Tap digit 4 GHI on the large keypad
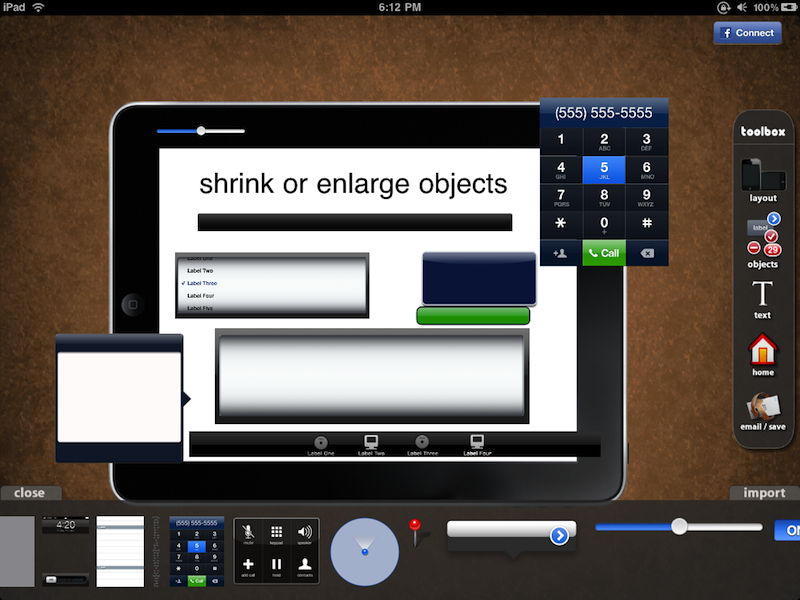The height and width of the screenshot is (600, 800). tap(561, 169)
